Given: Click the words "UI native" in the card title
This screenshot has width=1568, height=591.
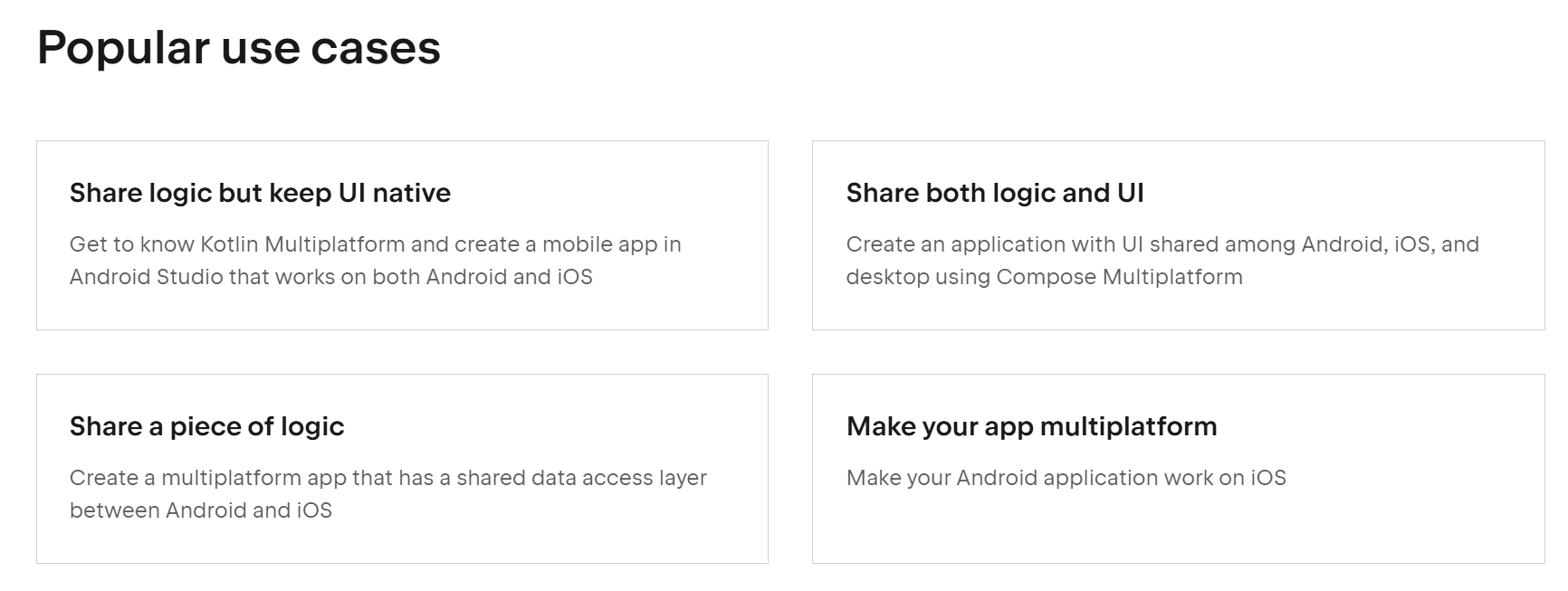Looking at the screenshot, I should [x=394, y=193].
